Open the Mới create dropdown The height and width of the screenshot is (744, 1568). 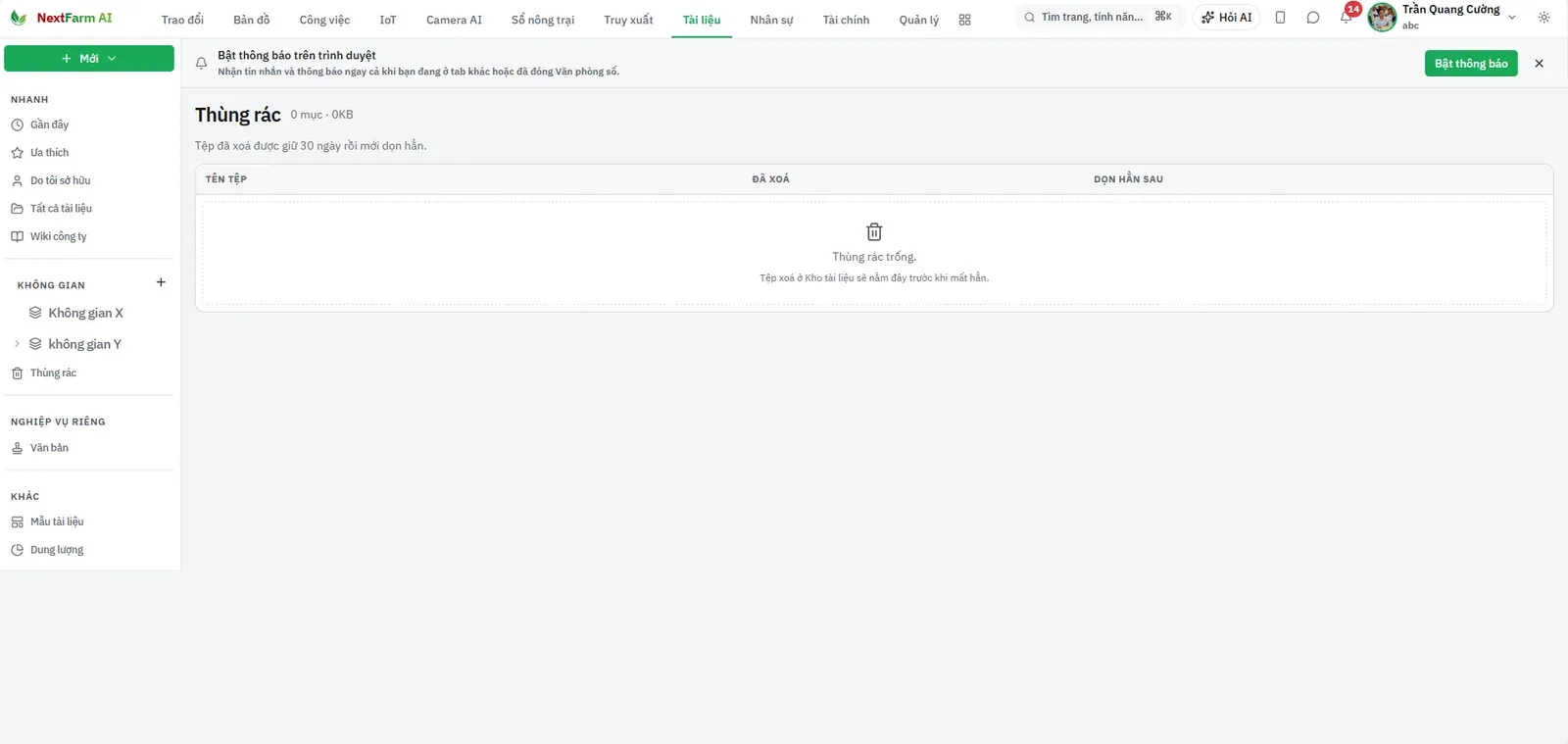pyautogui.click(x=89, y=59)
